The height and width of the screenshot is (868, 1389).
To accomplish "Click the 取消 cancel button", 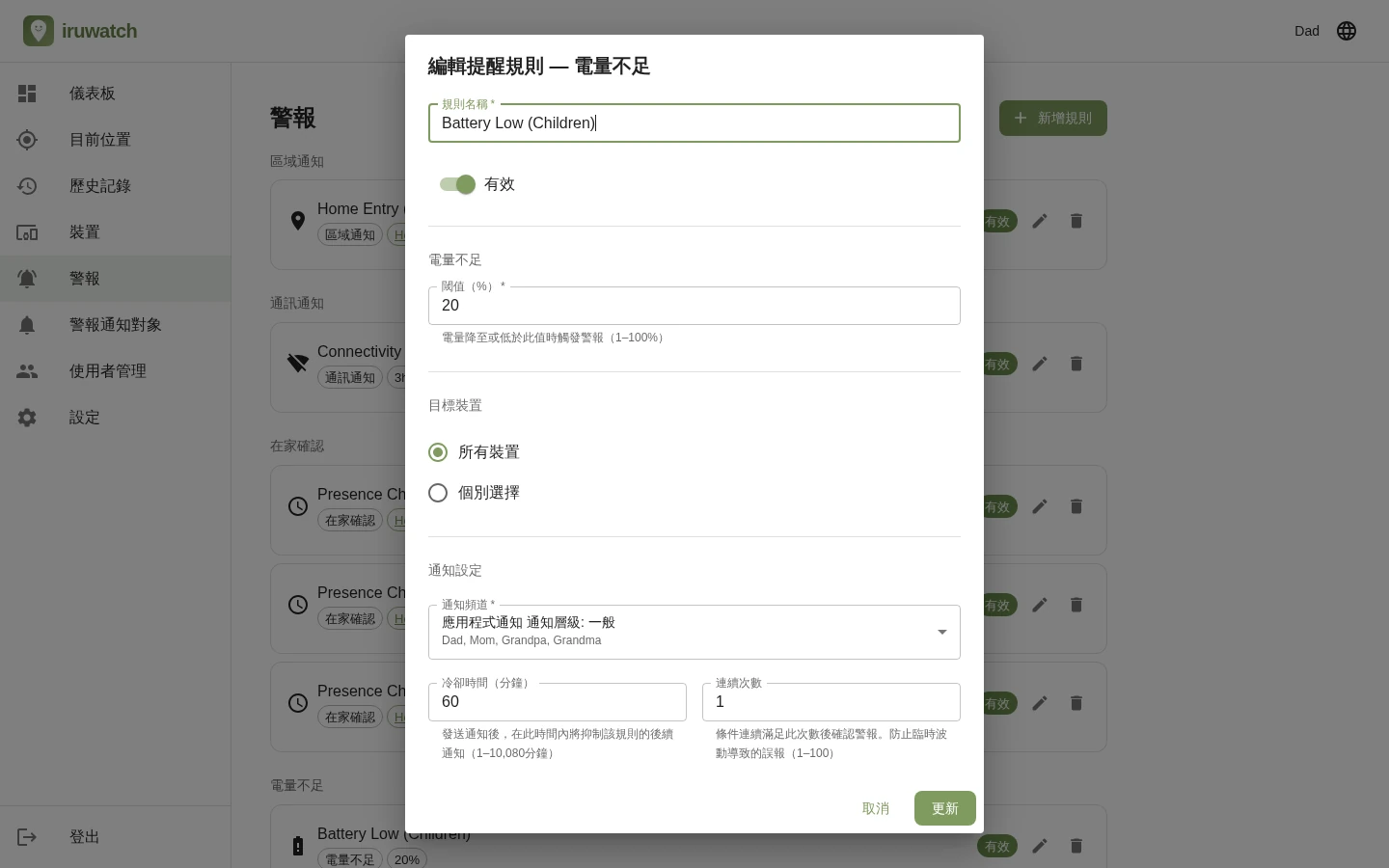I will click(x=876, y=808).
